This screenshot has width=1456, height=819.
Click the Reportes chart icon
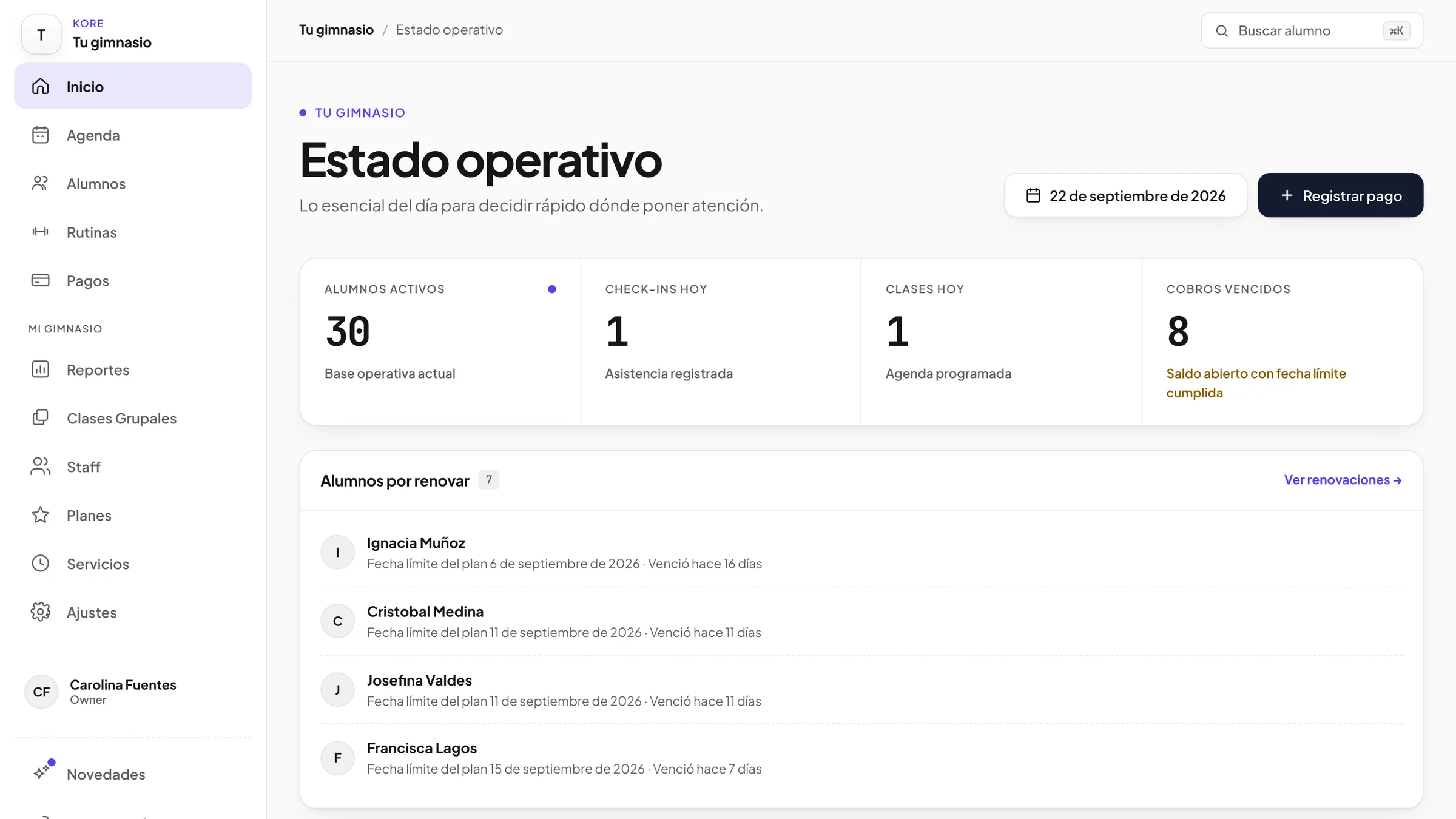coord(40,369)
